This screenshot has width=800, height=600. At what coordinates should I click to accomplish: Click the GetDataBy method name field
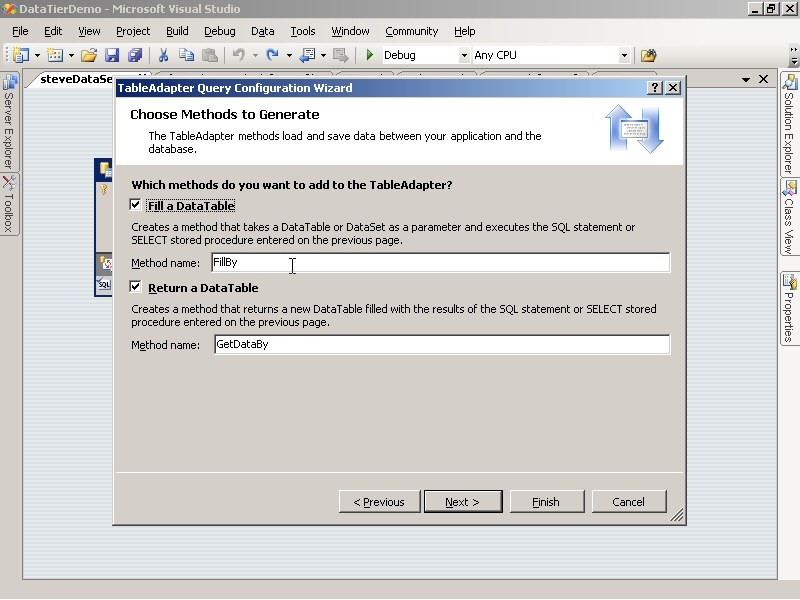(442, 344)
